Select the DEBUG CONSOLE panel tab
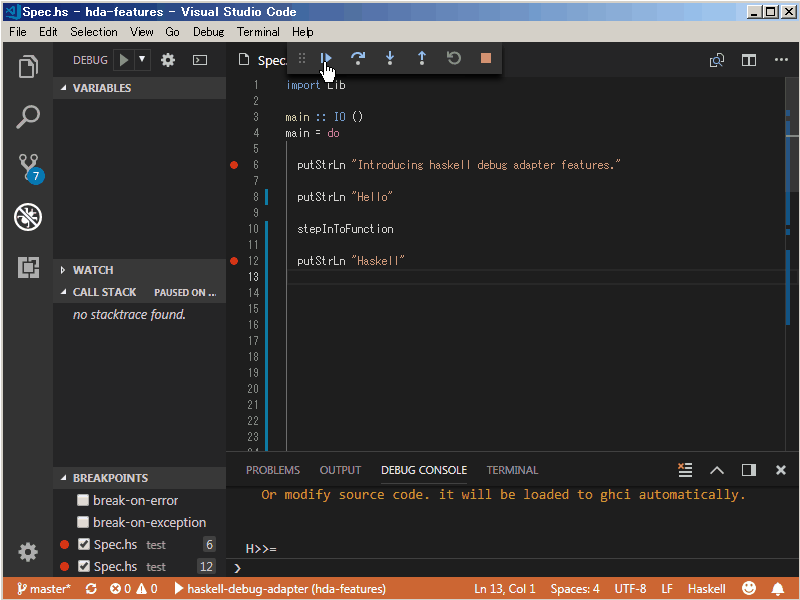This screenshot has width=800, height=600. 424,470
